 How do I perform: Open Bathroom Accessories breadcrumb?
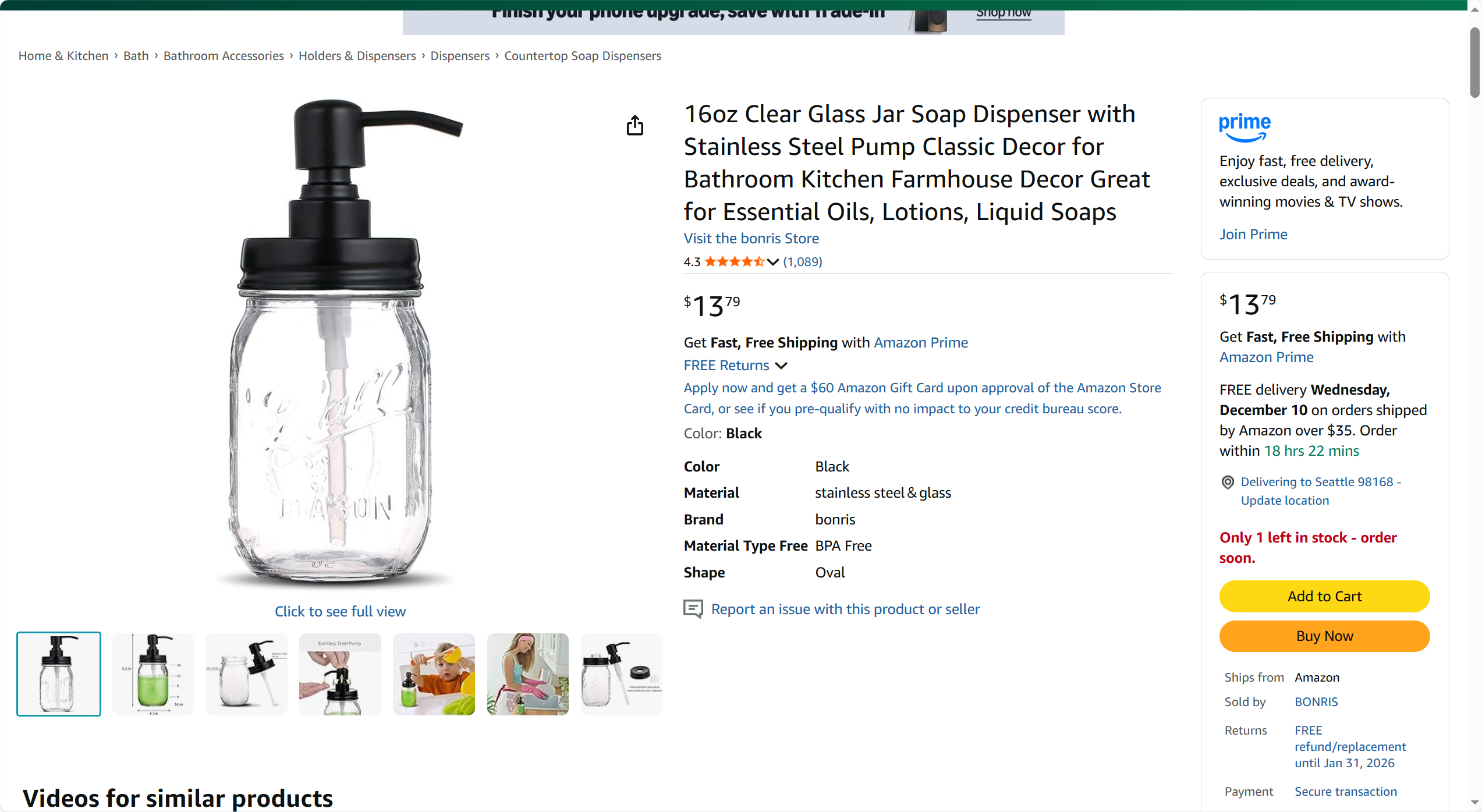[x=224, y=56]
